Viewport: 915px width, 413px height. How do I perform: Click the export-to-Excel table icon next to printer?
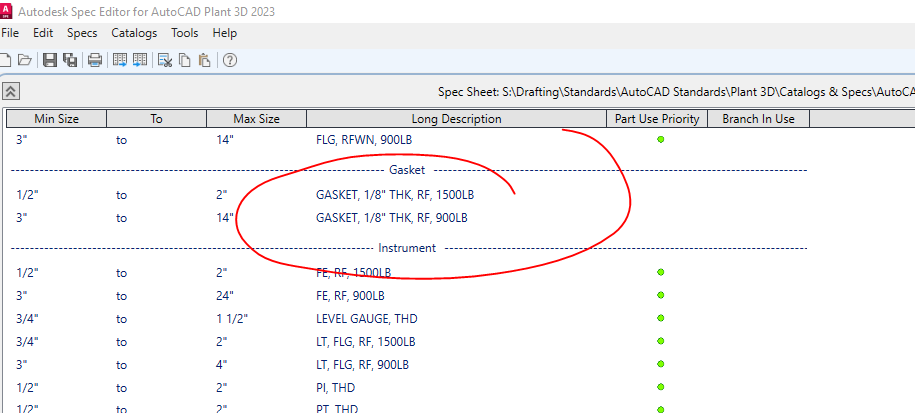tap(120, 60)
